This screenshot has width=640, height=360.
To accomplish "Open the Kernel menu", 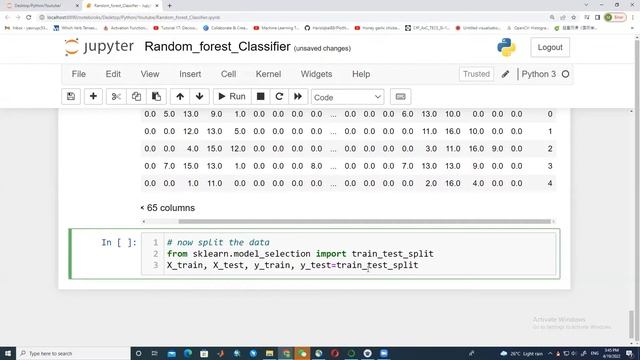I will click(x=268, y=74).
